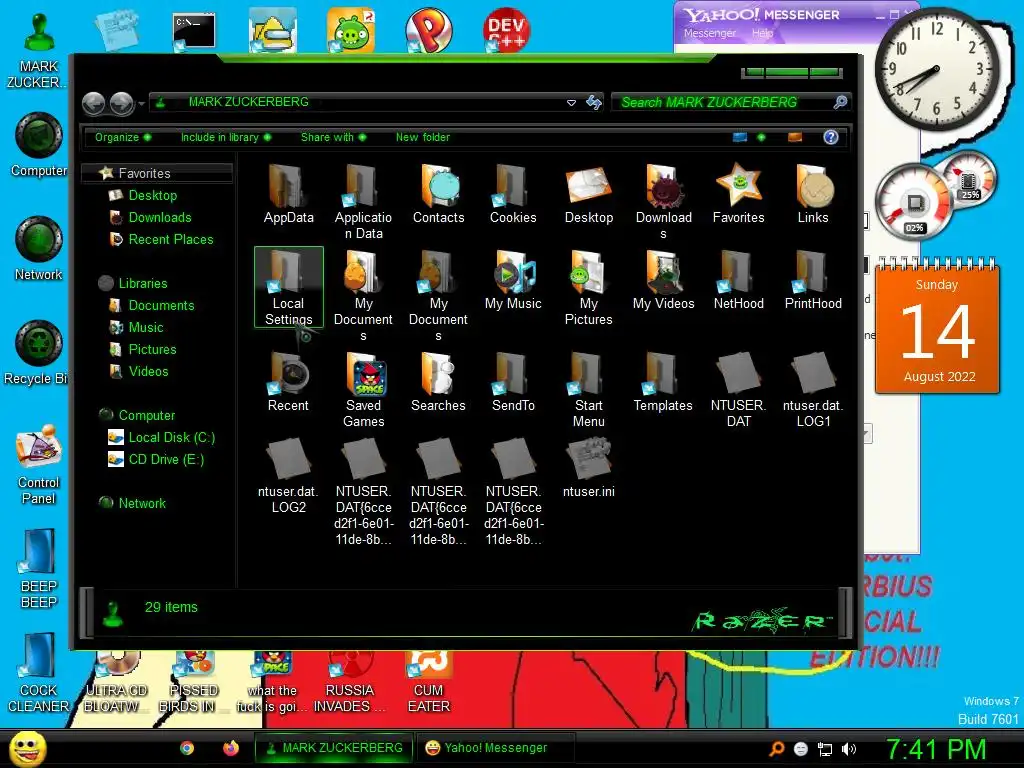Open recent pages dropdown next to forward
Screen dimensions: 1024x768
(141, 104)
